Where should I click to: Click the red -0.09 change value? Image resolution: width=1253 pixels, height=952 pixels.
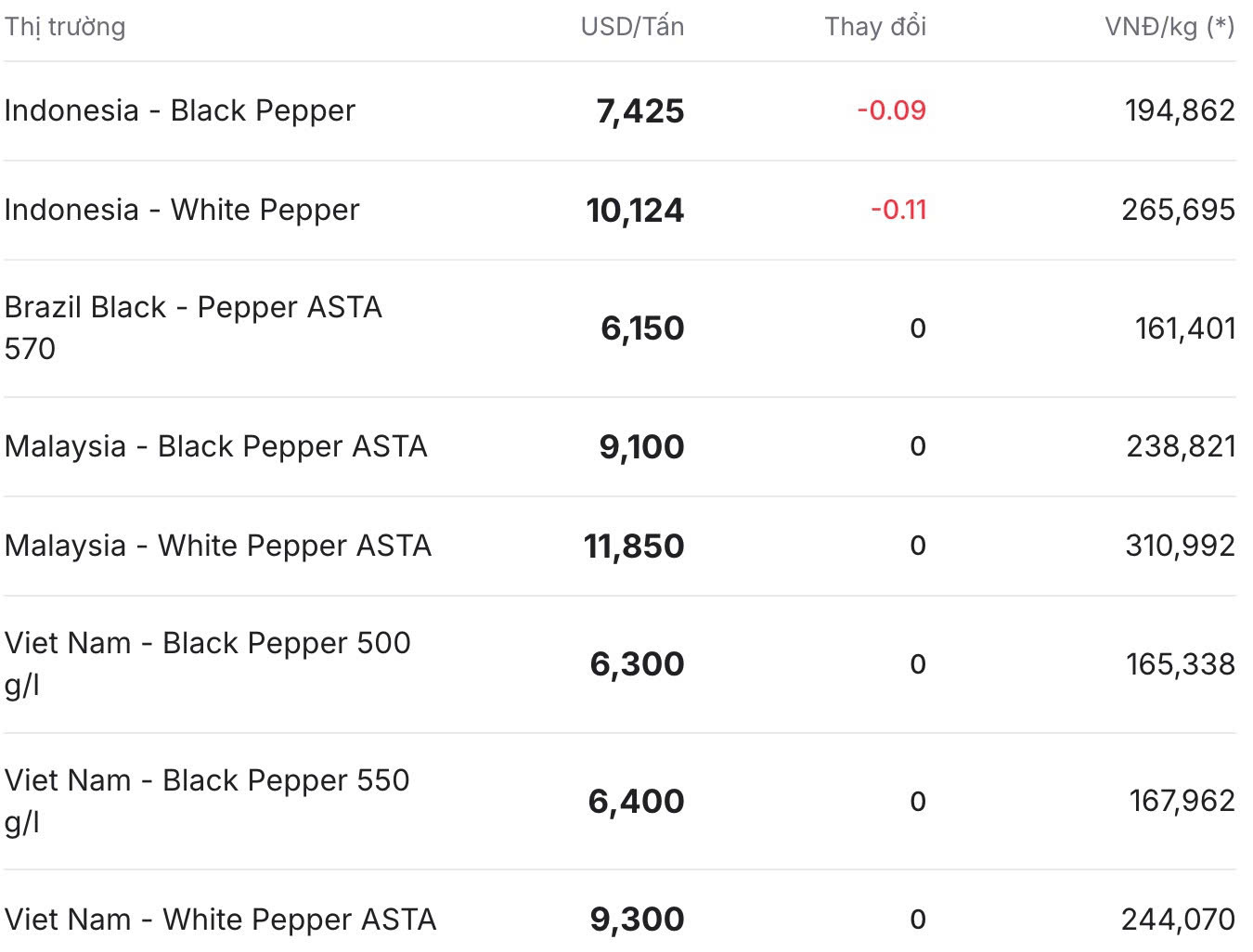891,110
